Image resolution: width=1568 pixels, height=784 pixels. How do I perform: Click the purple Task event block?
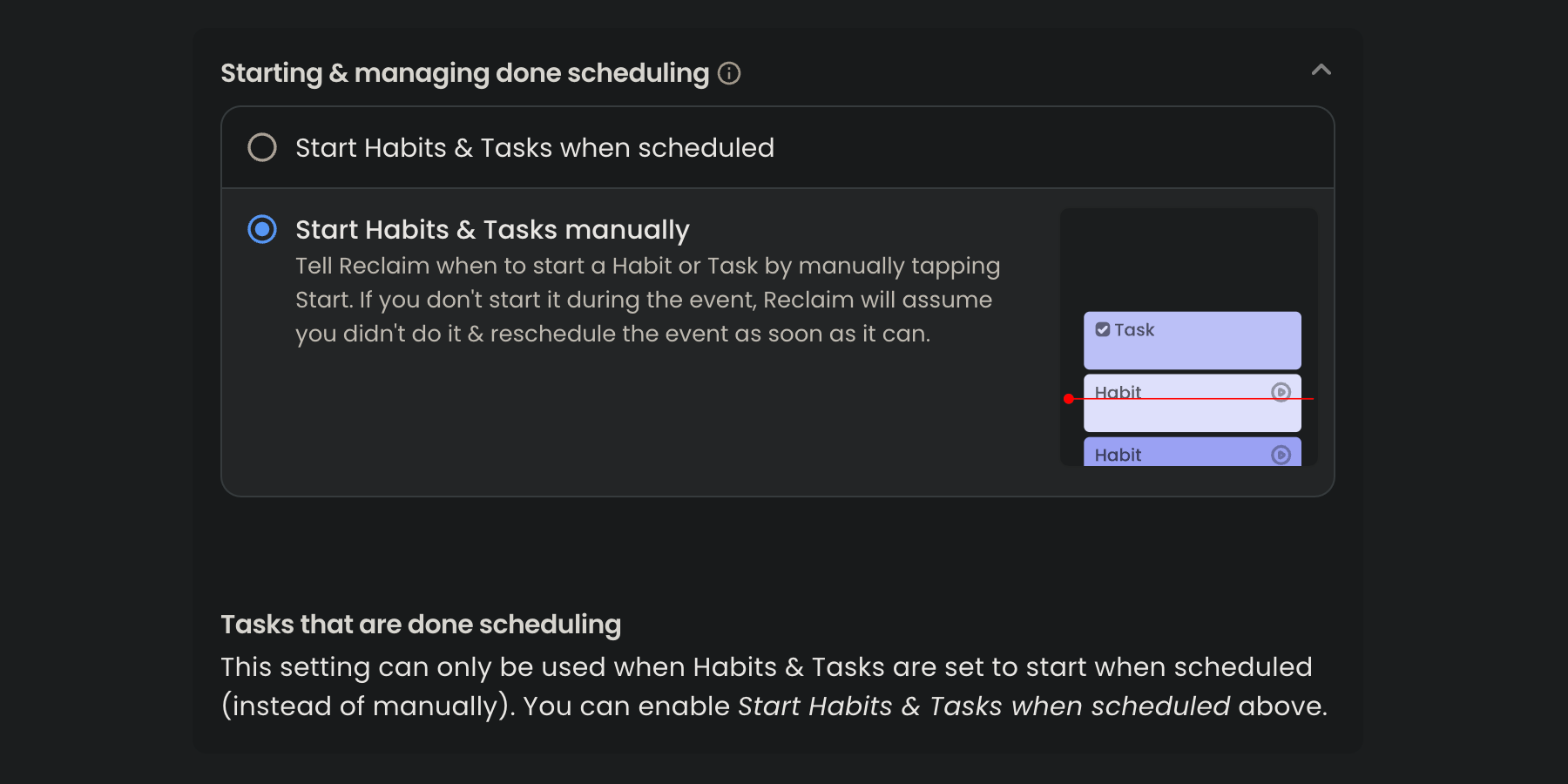pyautogui.click(x=1193, y=341)
